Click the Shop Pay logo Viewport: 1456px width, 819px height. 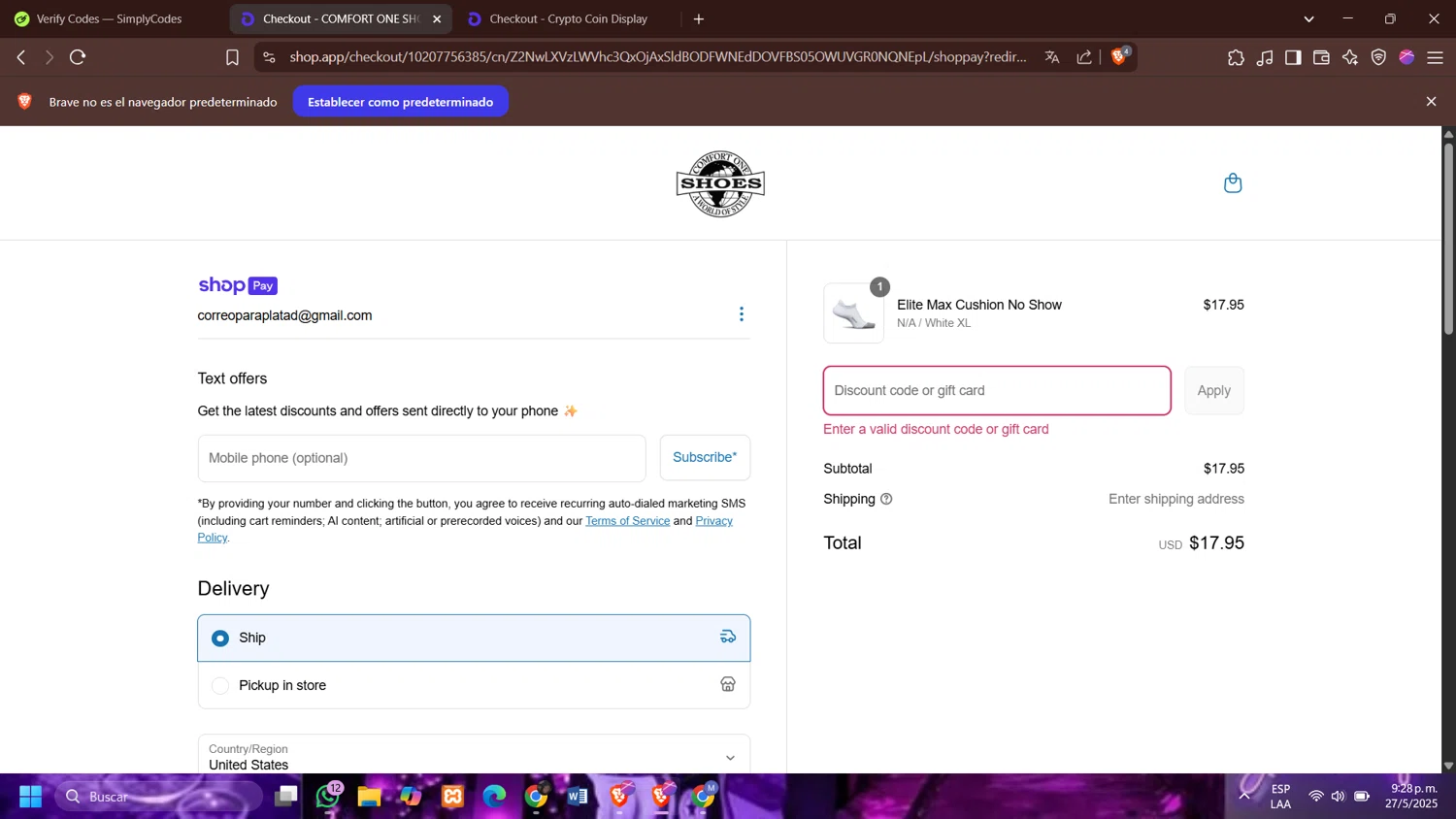coord(238,285)
